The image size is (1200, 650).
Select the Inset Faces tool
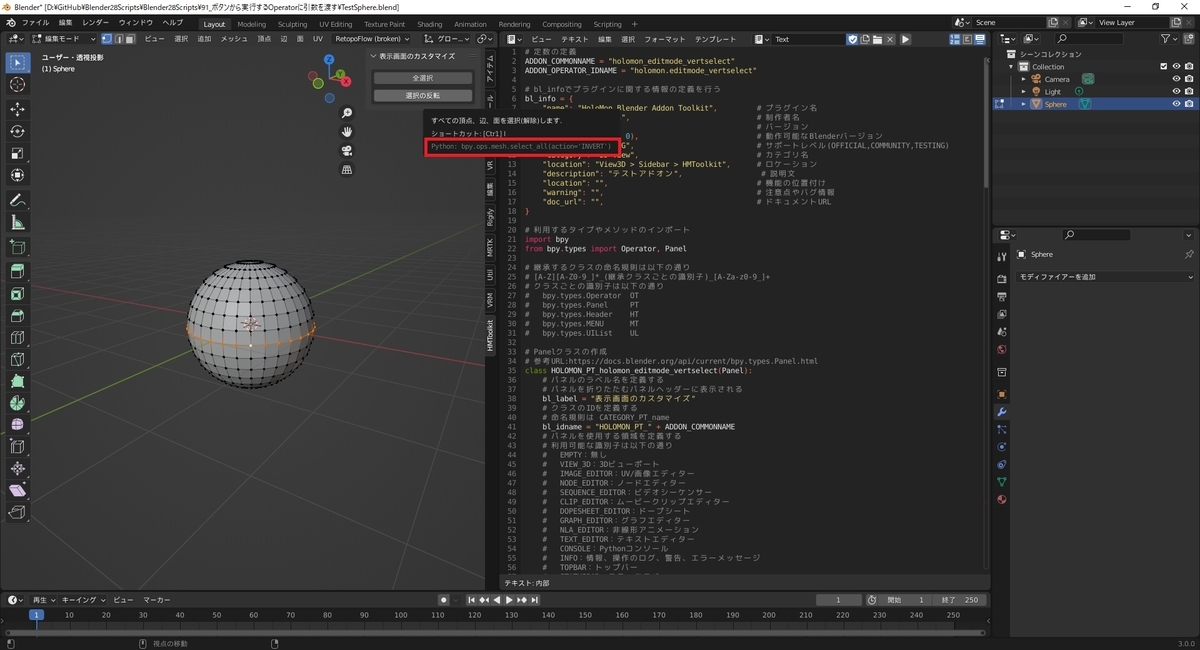tap(17, 294)
